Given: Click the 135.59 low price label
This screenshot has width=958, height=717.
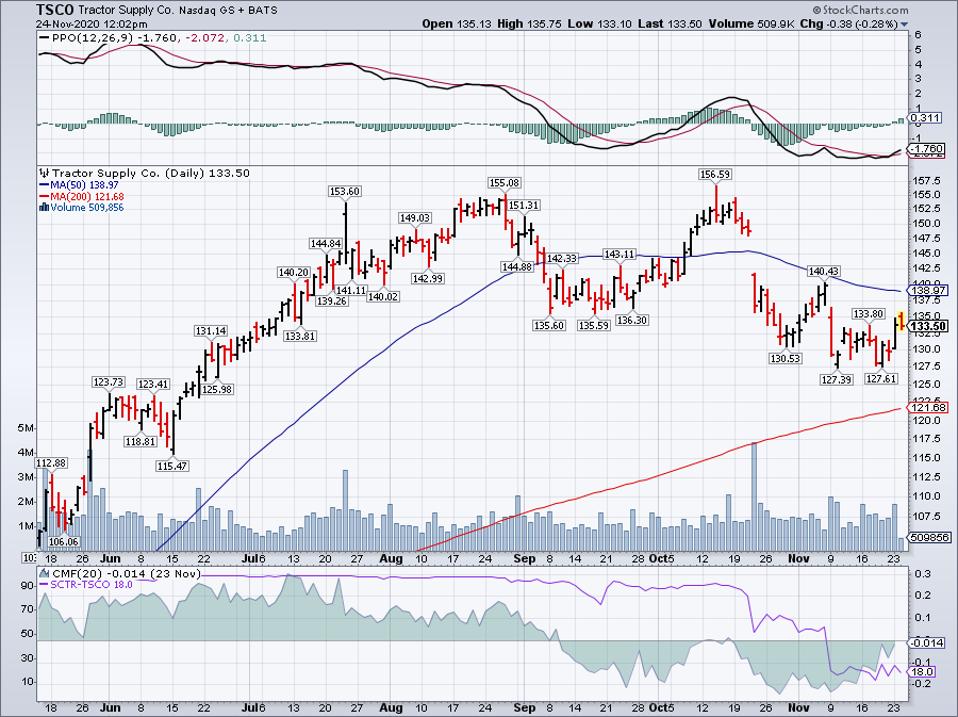Looking at the screenshot, I should coord(594,326).
